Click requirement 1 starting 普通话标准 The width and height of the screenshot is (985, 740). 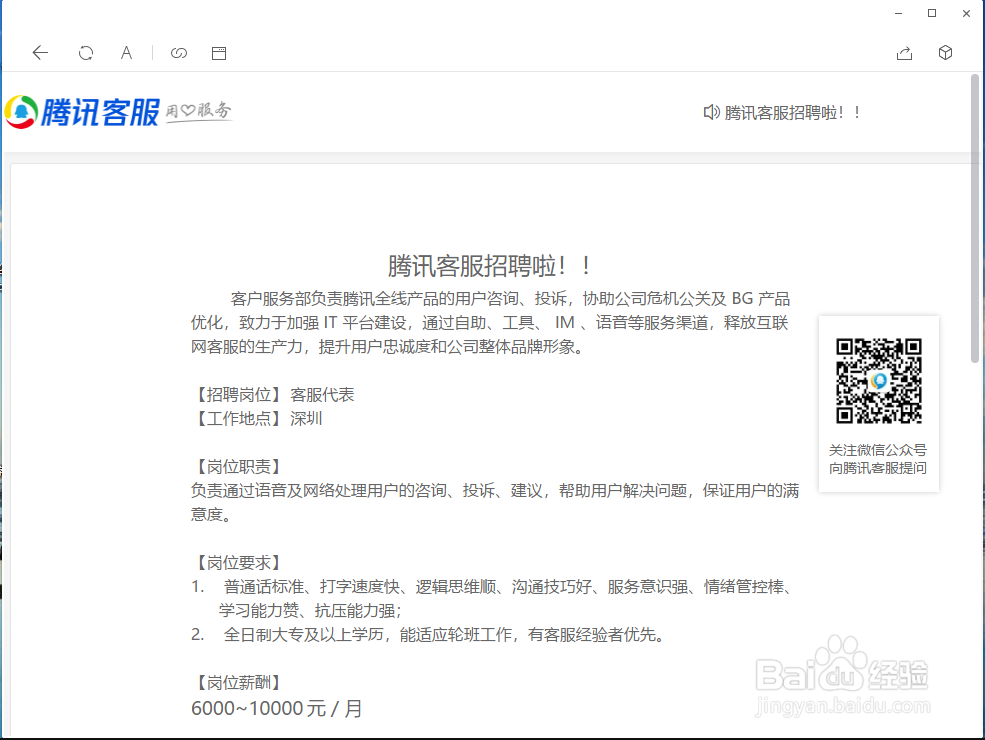coord(493,598)
